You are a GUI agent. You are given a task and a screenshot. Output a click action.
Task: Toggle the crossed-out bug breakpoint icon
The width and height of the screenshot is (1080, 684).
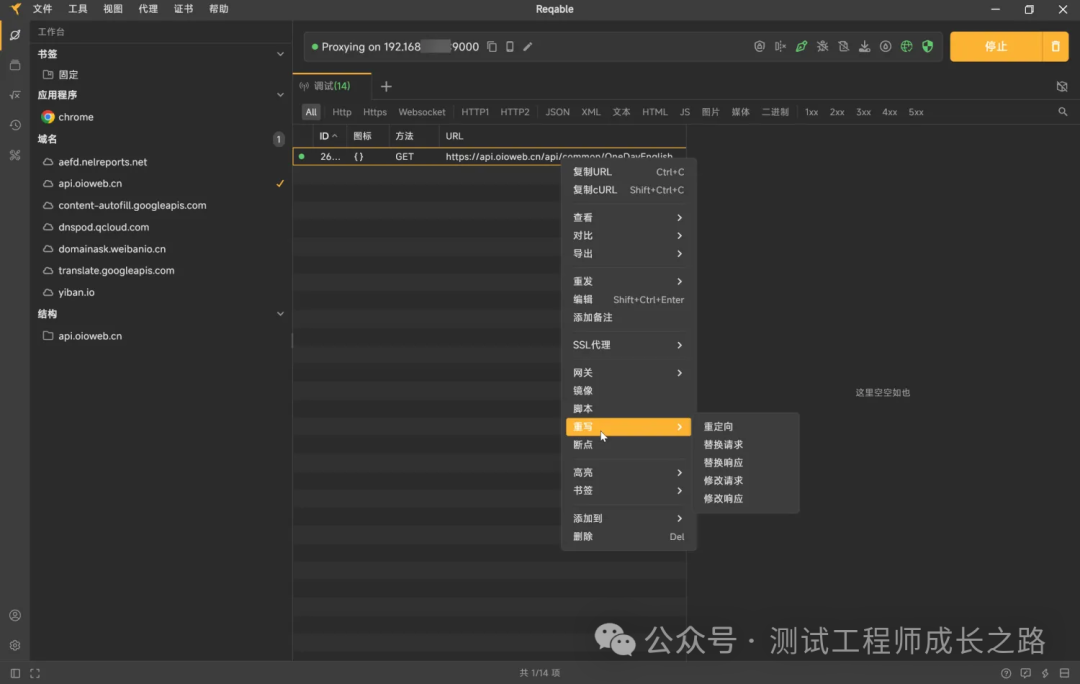[822, 47]
